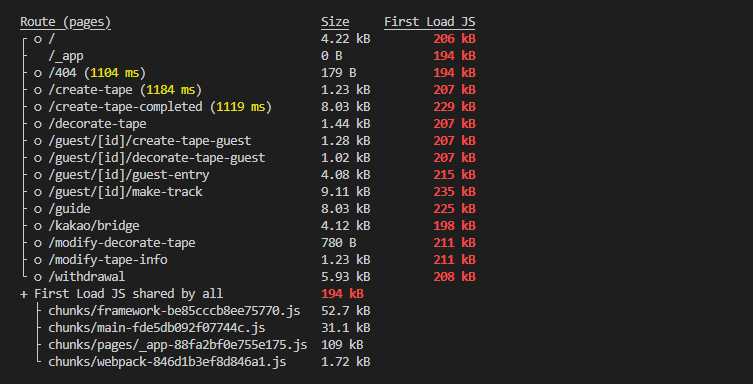753x384 pixels.
Task: Click the "chunks/pages/_app-88fa2bf0e755e175.js" file name
Action: (x=178, y=345)
